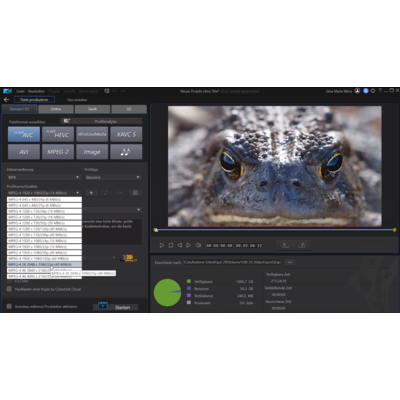The height and width of the screenshot is (400, 400).
Task: Click the preview timeline seek bar
Action: click(275, 230)
